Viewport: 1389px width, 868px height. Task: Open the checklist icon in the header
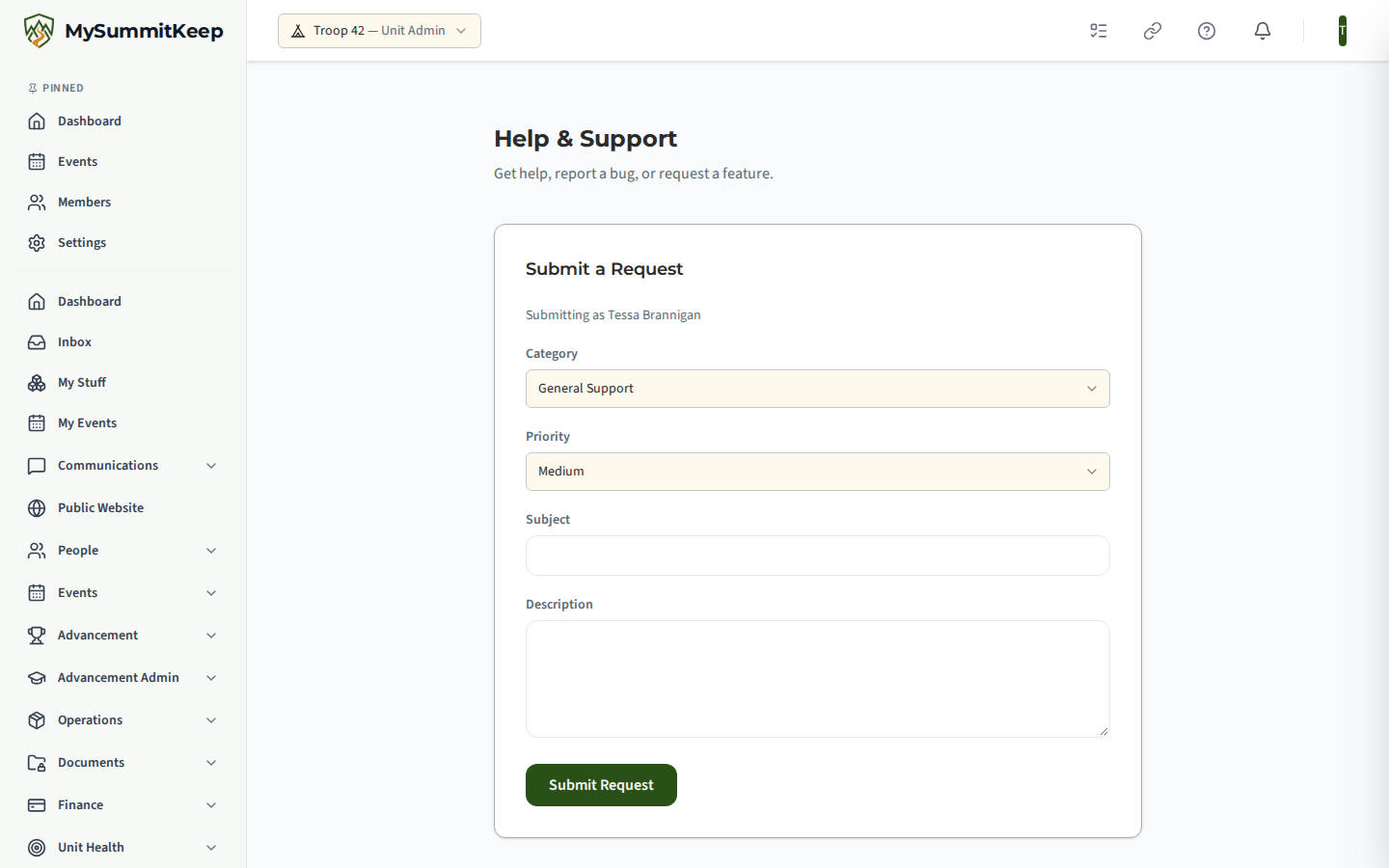coord(1099,31)
